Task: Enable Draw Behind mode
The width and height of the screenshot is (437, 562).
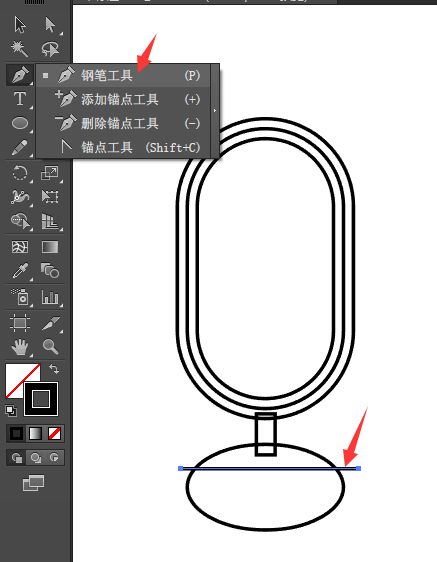Action: click(35, 458)
